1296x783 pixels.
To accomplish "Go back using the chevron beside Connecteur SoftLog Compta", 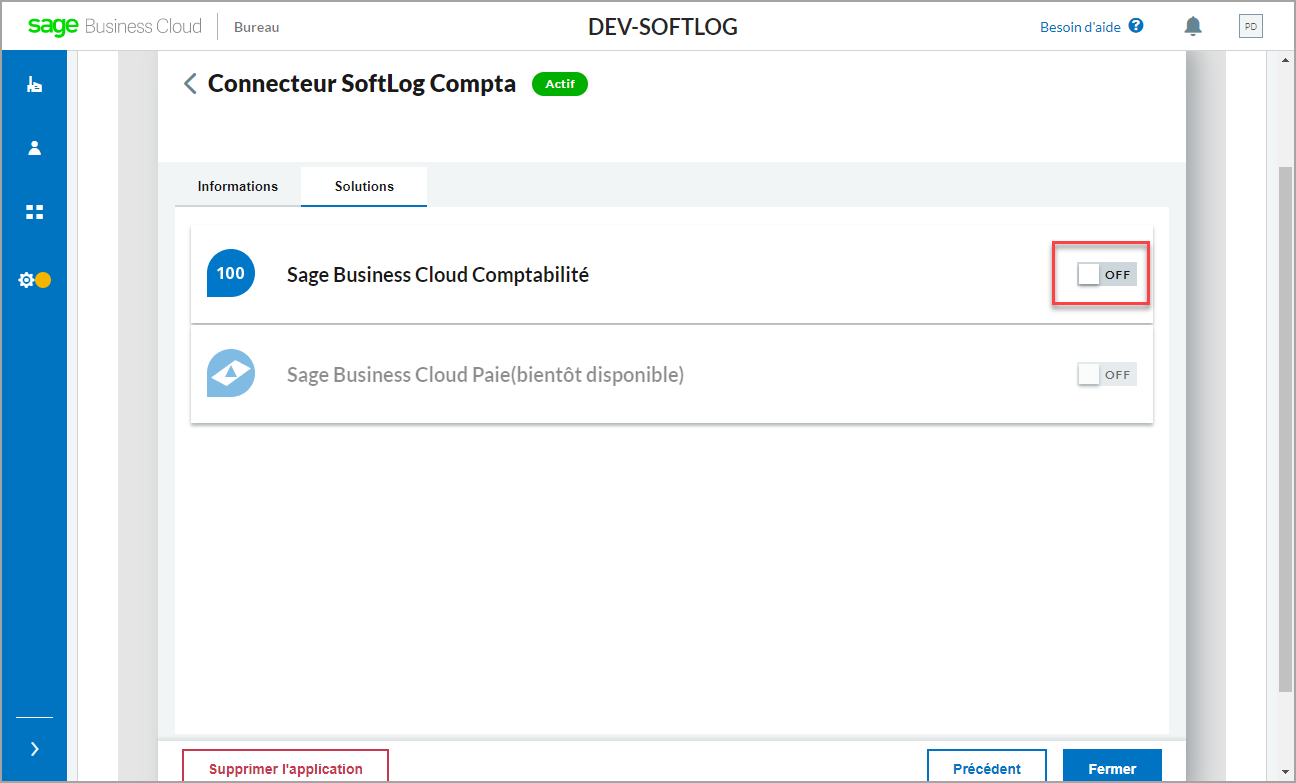I will (x=190, y=84).
